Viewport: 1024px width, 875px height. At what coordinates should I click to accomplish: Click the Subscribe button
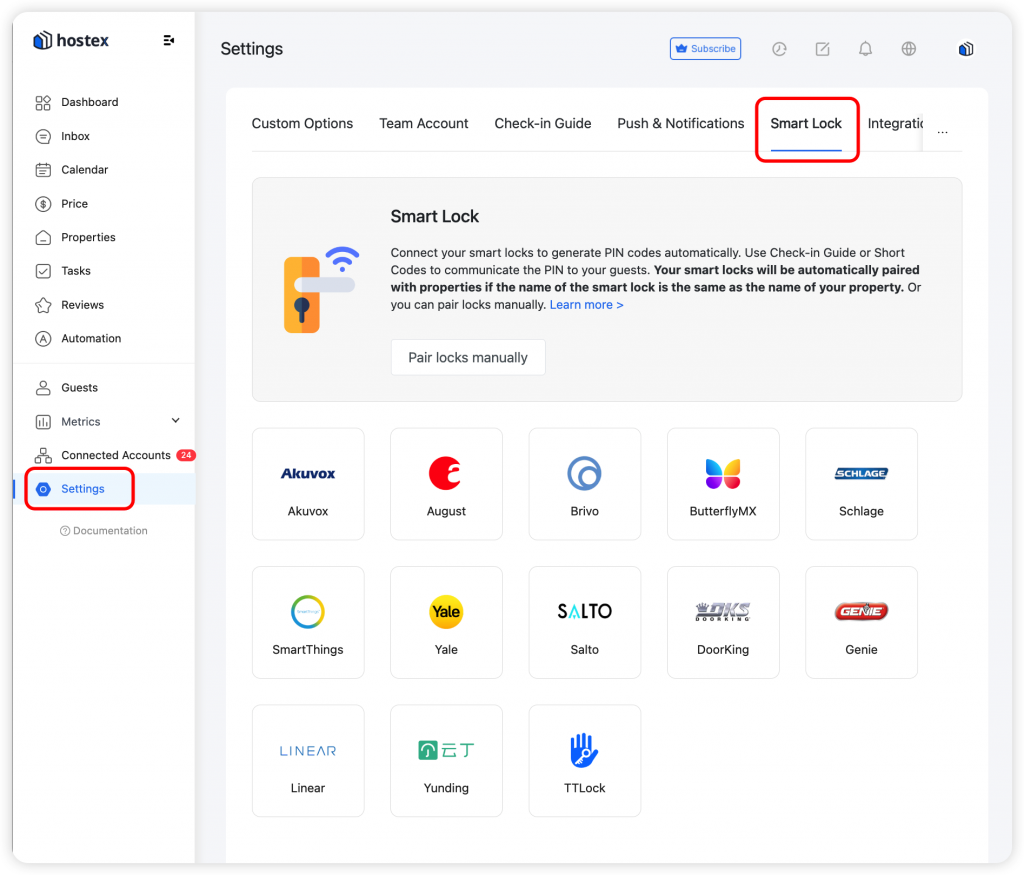(x=705, y=48)
